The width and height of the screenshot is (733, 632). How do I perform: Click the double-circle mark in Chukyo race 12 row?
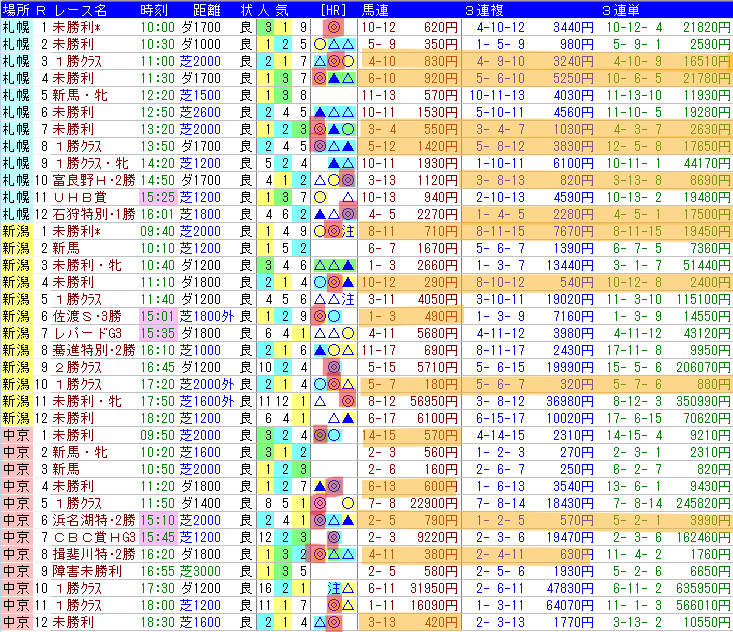(x=334, y=622)
